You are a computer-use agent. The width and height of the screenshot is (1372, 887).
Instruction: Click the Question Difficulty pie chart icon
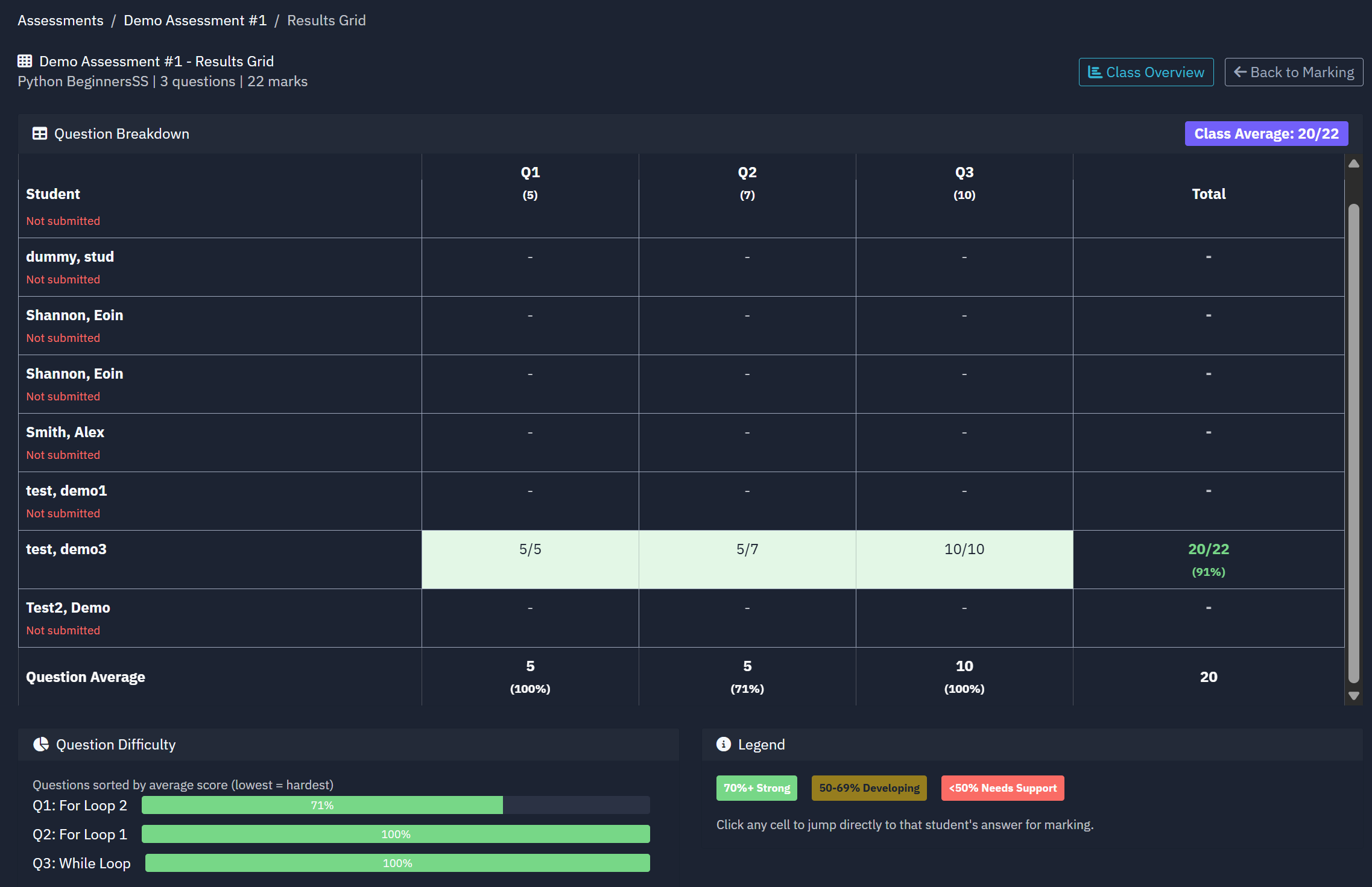(41, 744)
